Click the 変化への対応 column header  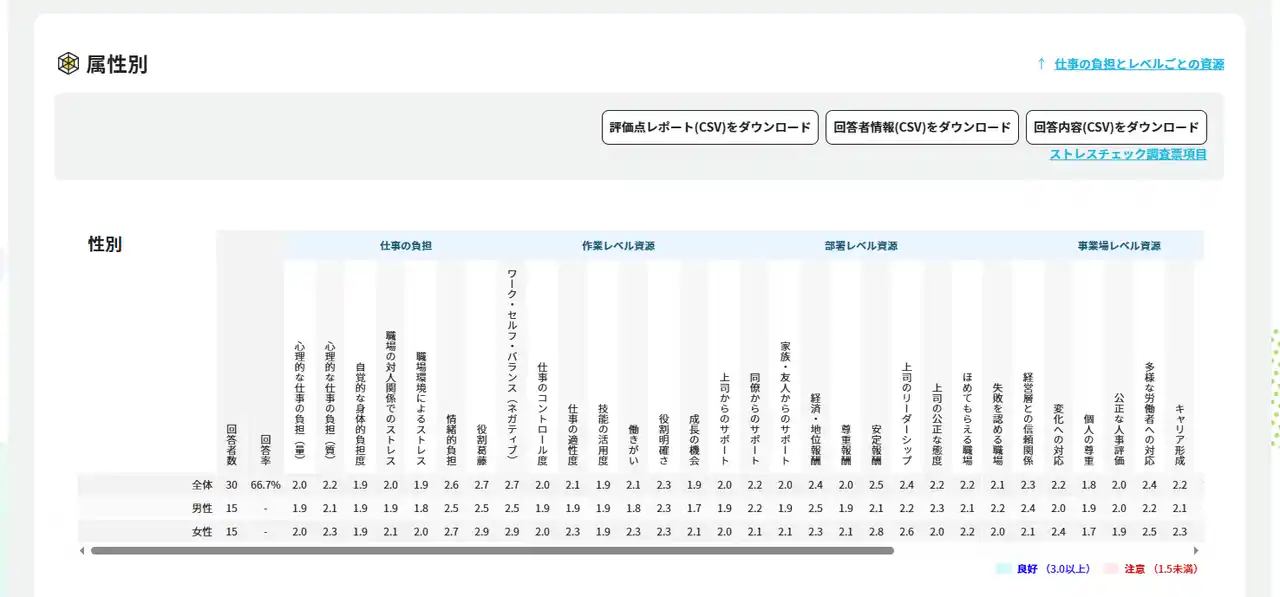(x=1059, y=434)
